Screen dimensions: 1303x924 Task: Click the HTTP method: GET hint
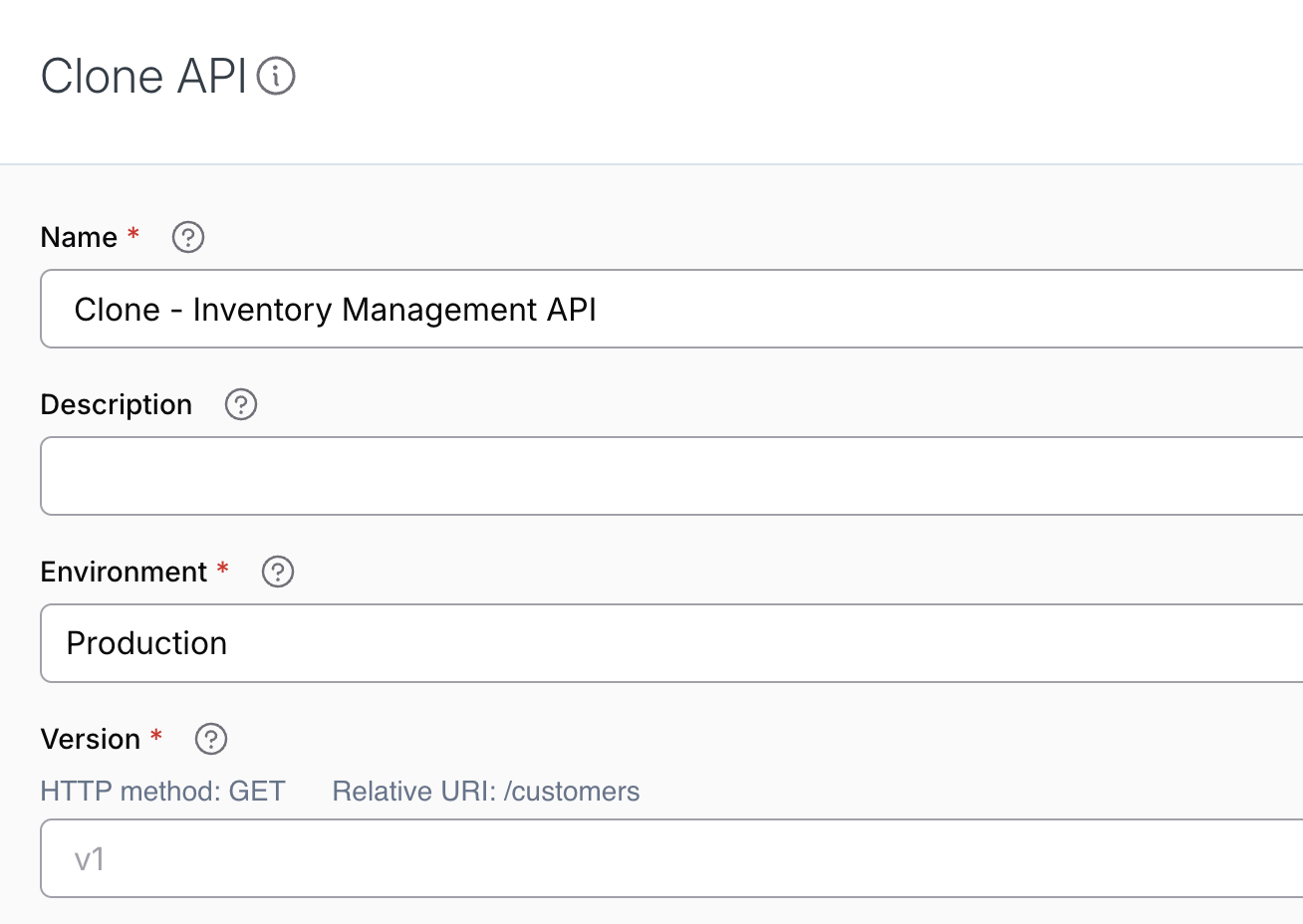click(163, 792)
